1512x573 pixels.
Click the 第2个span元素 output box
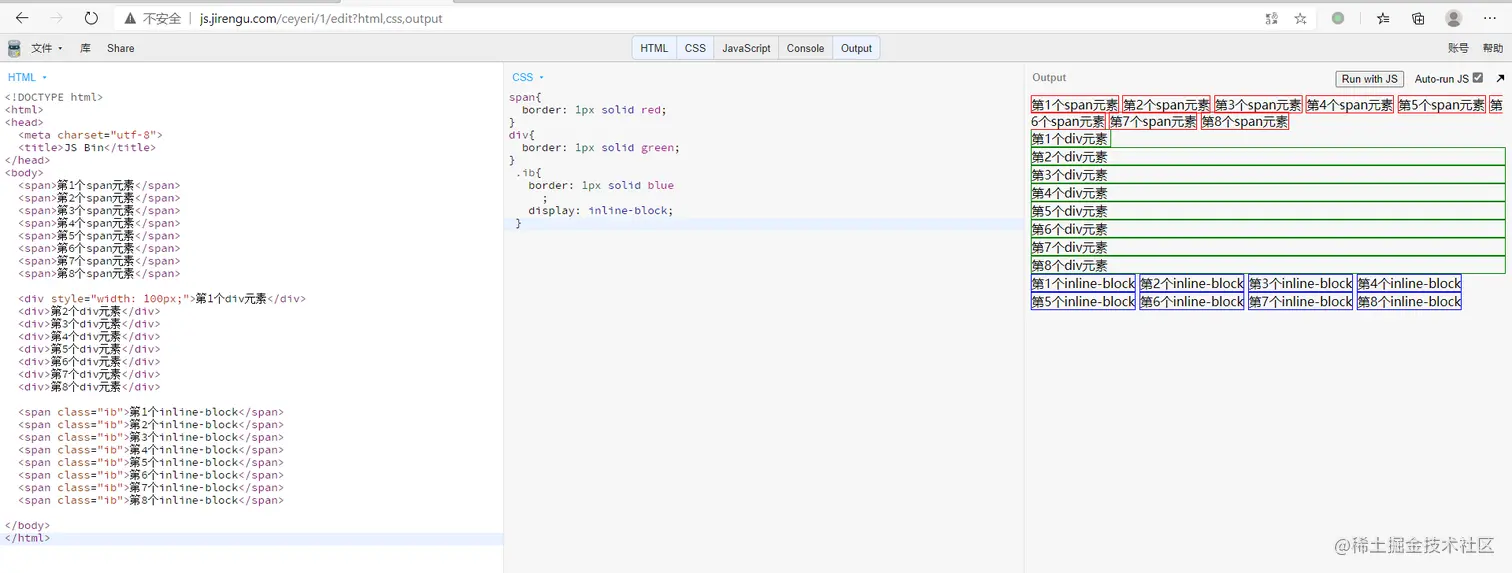(1166, 105)
